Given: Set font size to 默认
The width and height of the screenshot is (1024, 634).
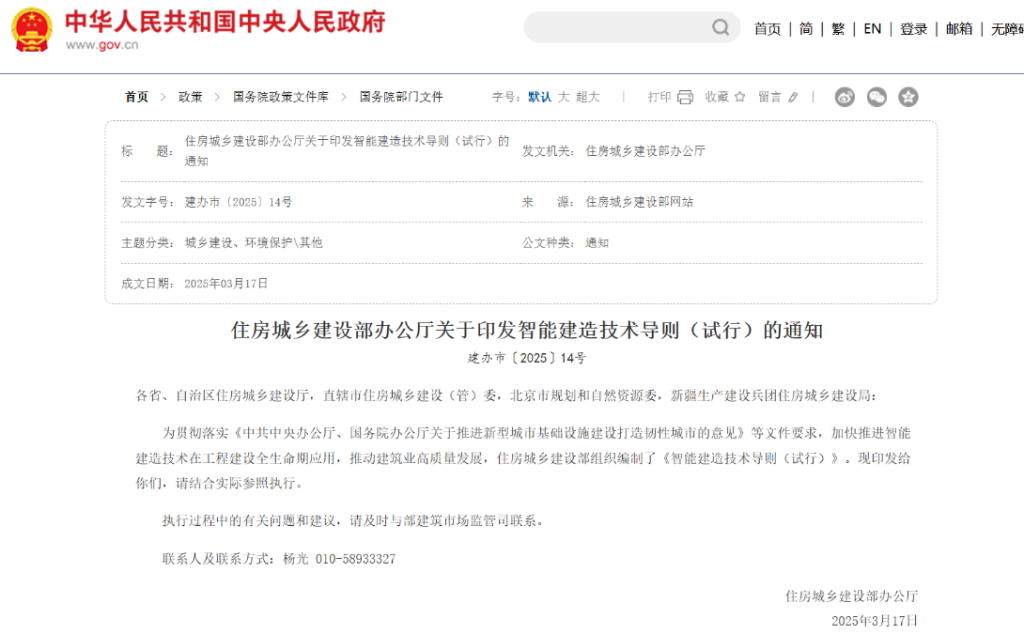Looking at the screenshot, I should tap(539, 97).
